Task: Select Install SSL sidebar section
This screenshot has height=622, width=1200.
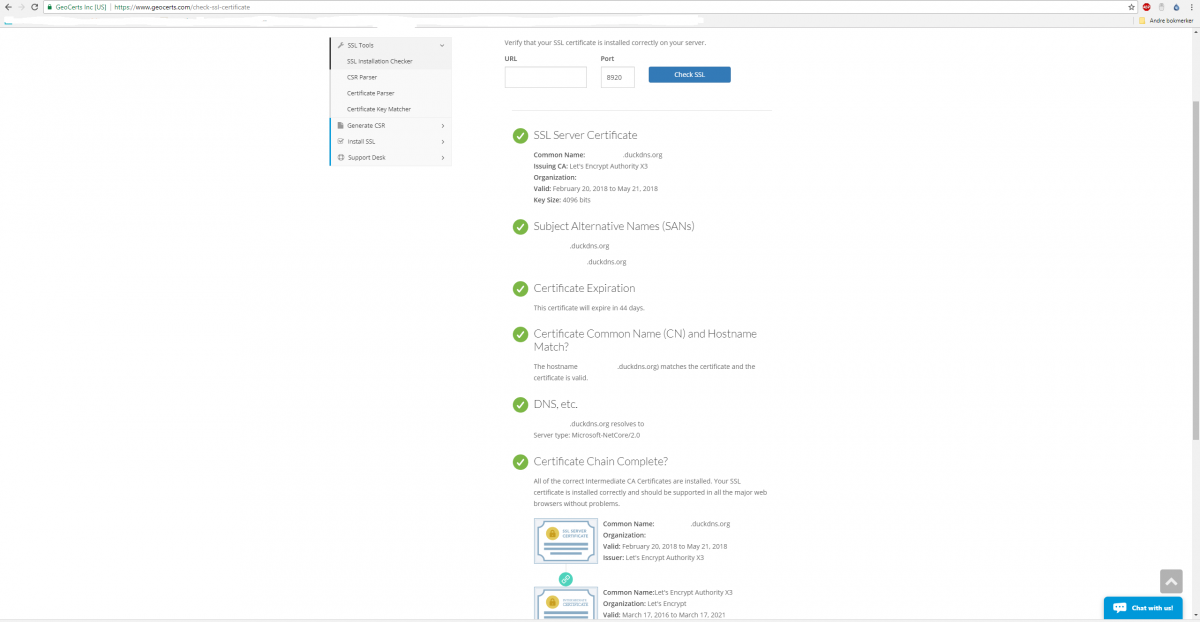Action: 390,141
